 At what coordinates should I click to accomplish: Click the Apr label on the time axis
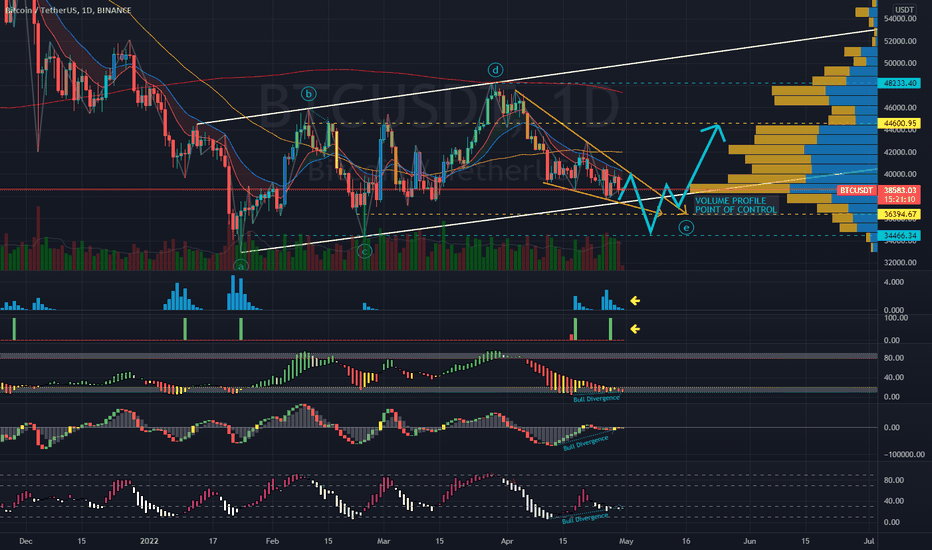coord(507,541)
